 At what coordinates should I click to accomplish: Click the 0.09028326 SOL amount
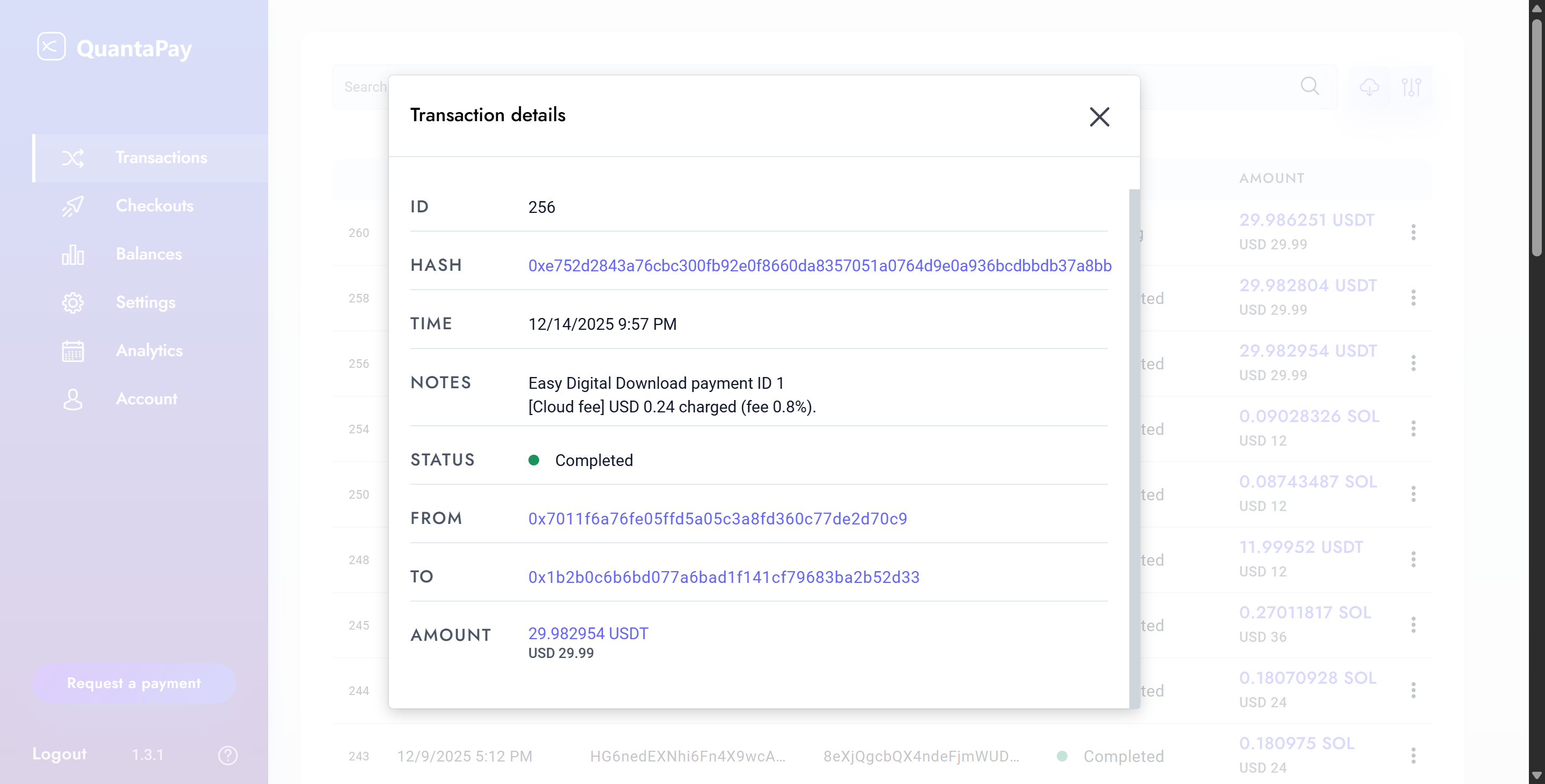1309,416
